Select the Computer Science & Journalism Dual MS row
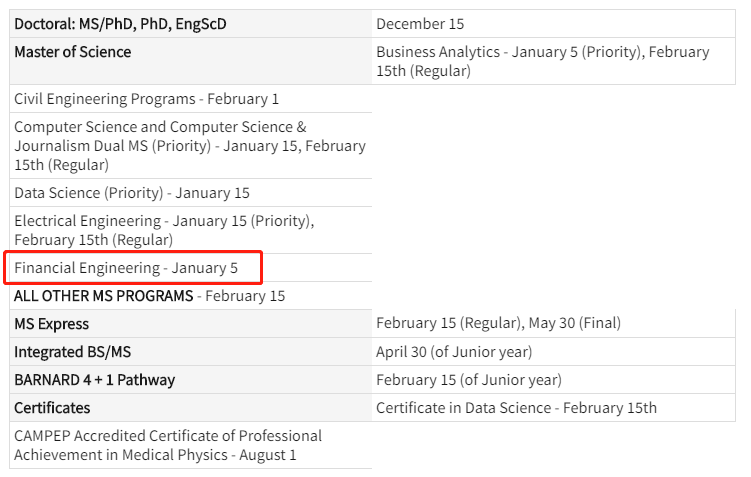Screen dimensions: 751x477 point(189,145)
